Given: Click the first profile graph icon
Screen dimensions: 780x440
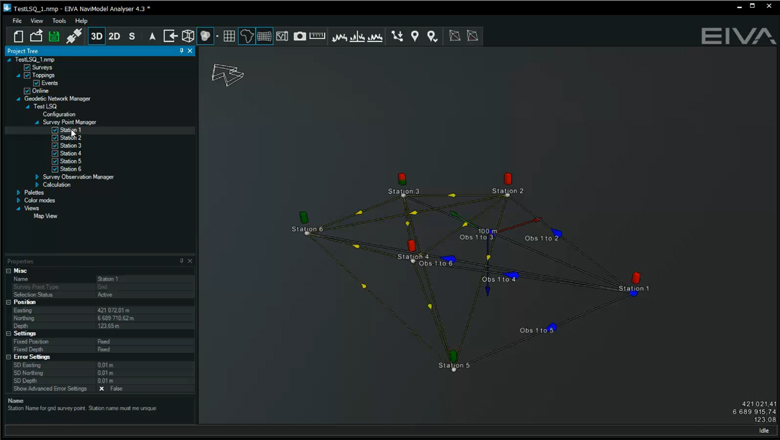Looking at the screenshot, I should [339, 36].
